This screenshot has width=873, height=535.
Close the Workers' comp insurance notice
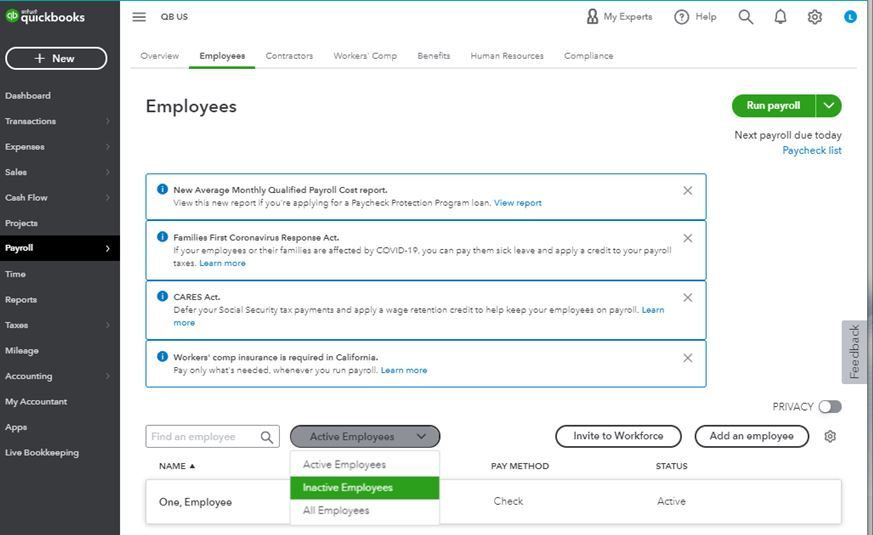click(x=688, y=357)
